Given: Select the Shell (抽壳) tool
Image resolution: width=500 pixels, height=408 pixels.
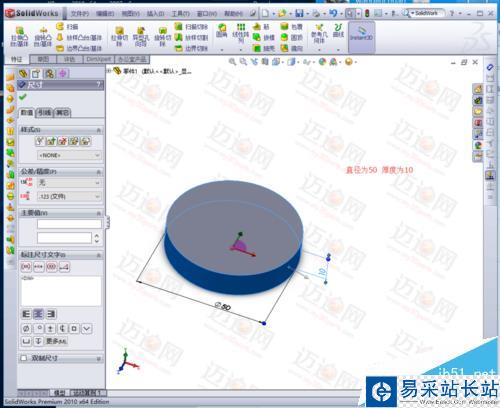Looking at the screenshot, I should (263, 48).
